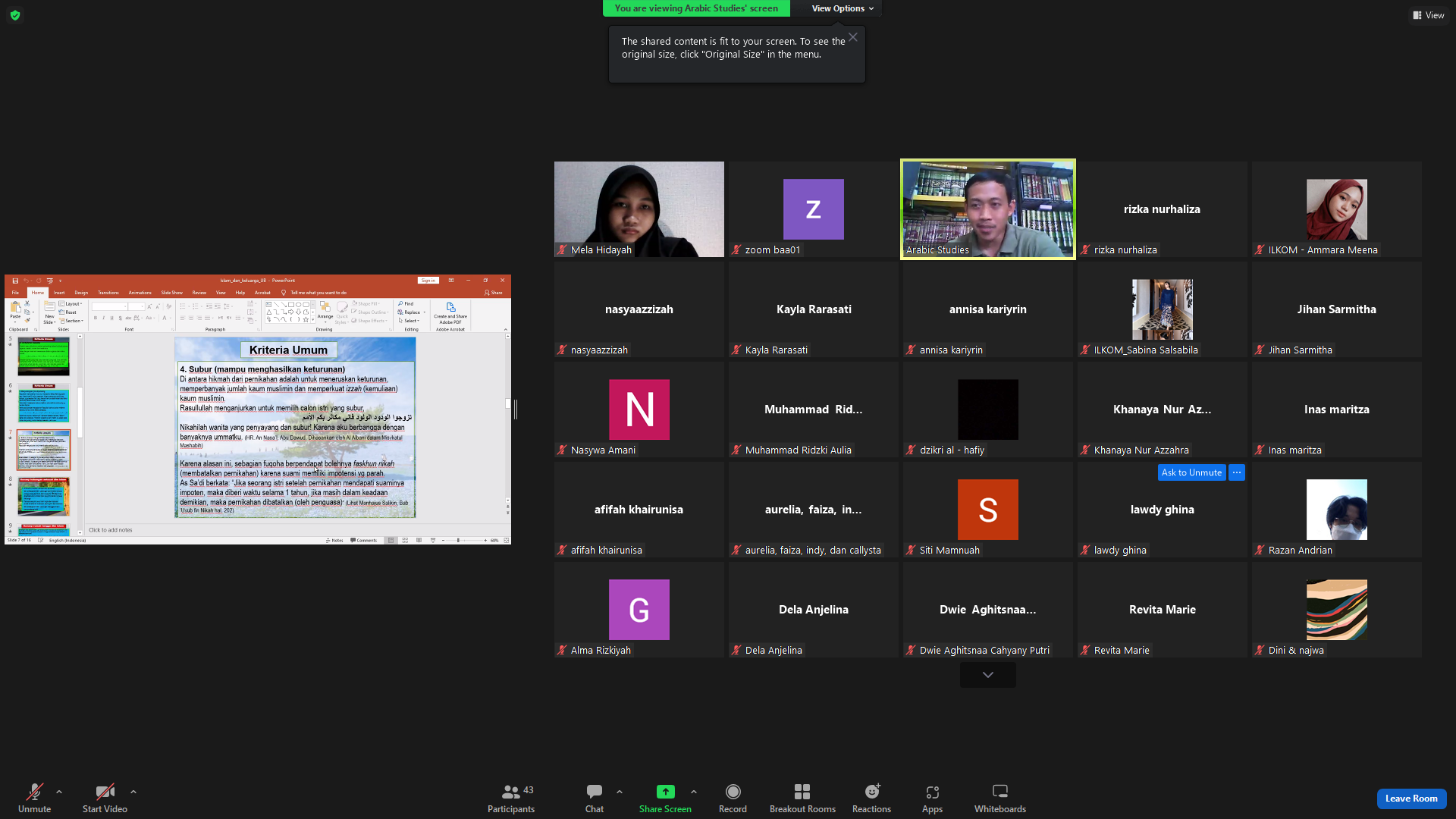The height and width of the screenshot is (819, 1456).
Task: Open the Select dropdown in PowerPoint Editing
Action: (x=409, y=321)
